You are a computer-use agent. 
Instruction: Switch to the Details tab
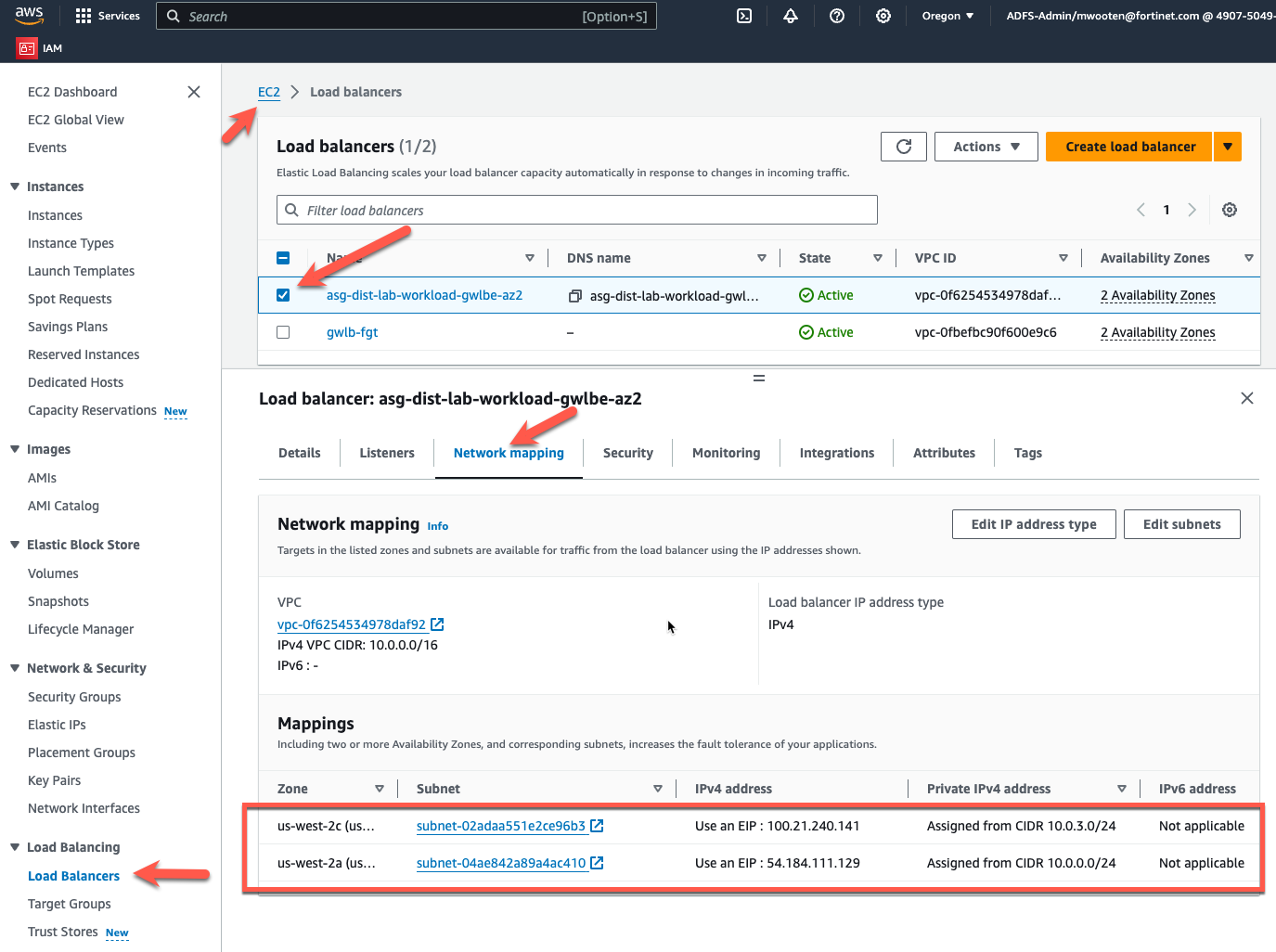300,453
